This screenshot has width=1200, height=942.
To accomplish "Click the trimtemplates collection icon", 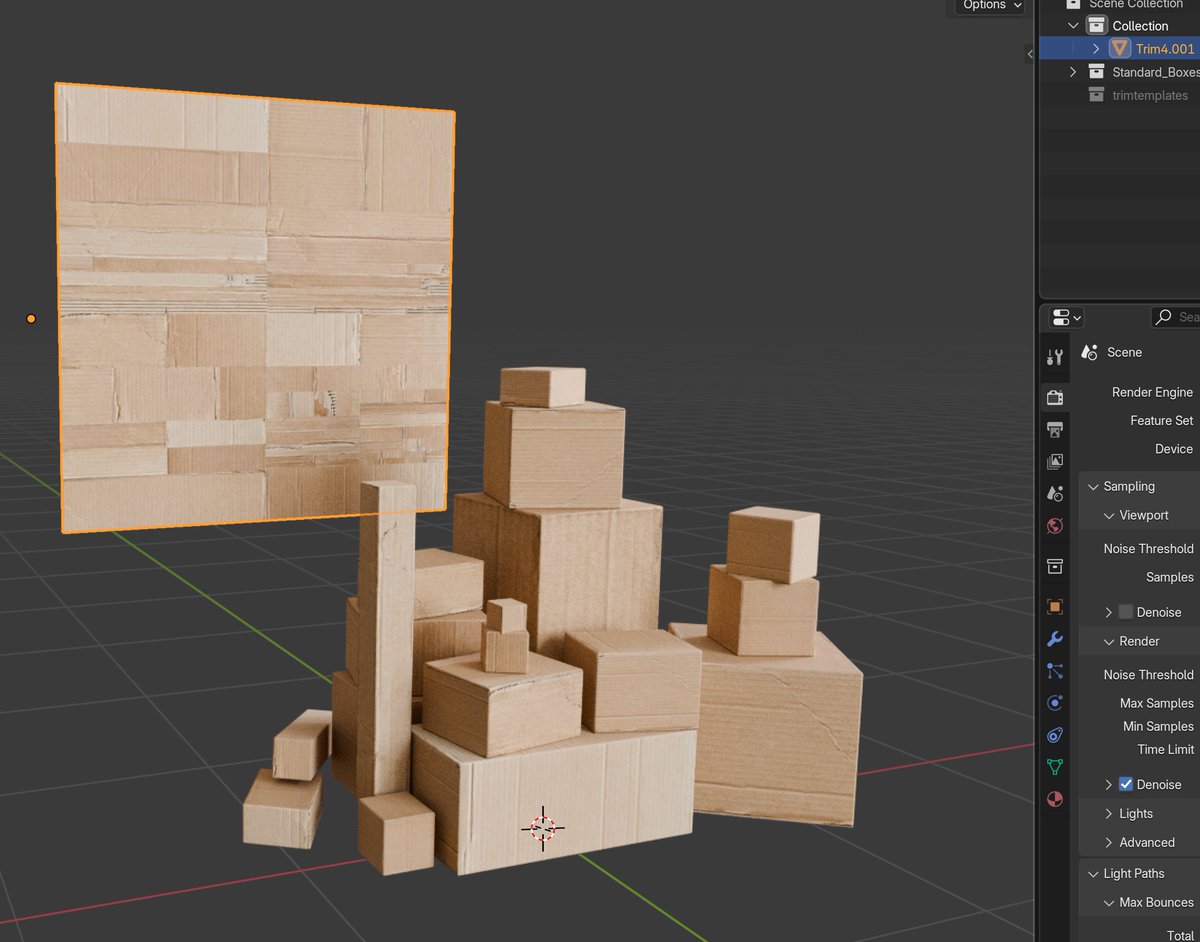I will [1097, 95].
